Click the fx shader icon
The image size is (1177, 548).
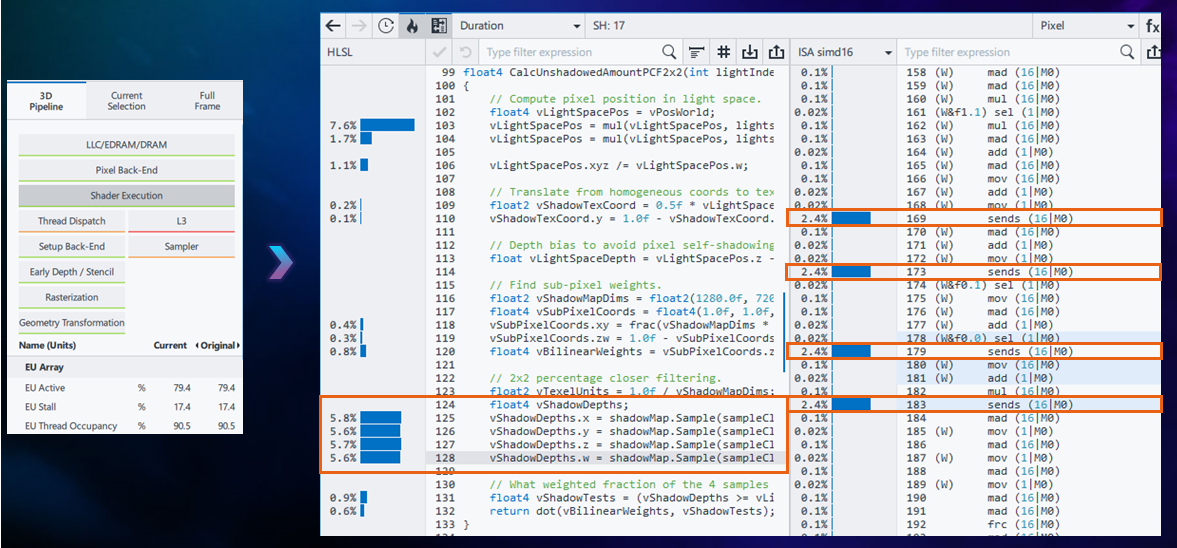pyautogui.click(x=1152, y=26)
